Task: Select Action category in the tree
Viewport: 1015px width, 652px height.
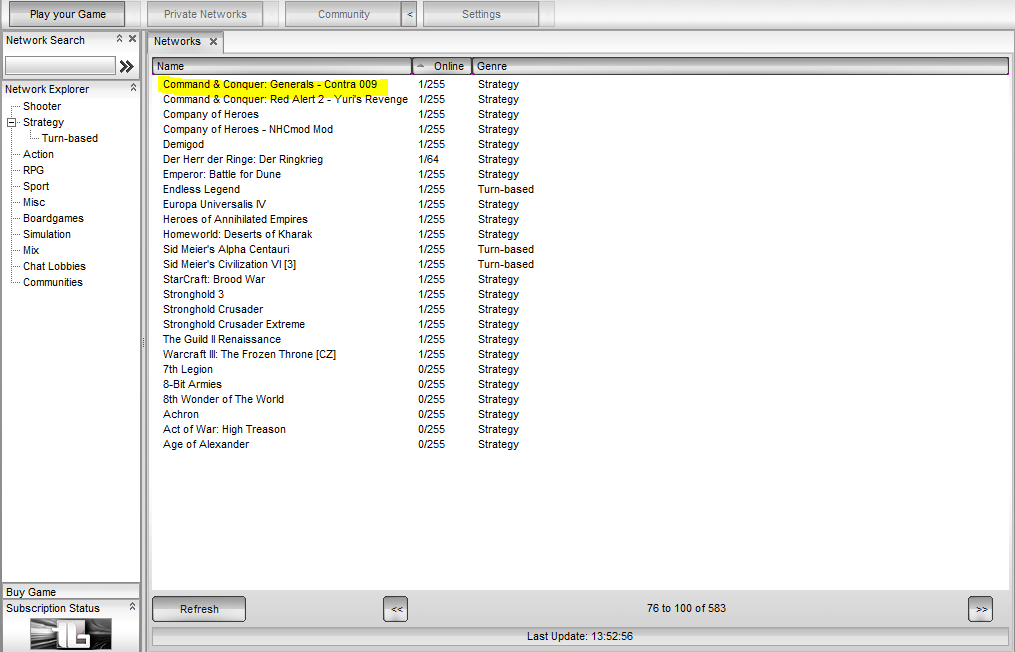Action: [38, 154]
